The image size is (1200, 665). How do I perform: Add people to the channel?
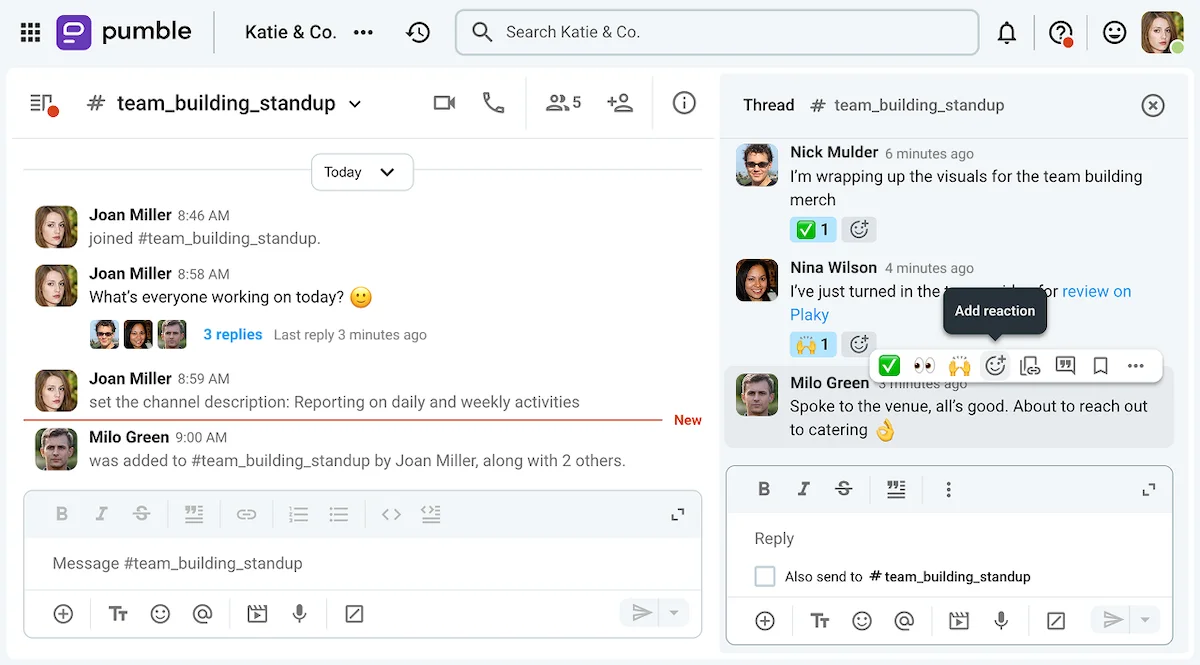620,103
